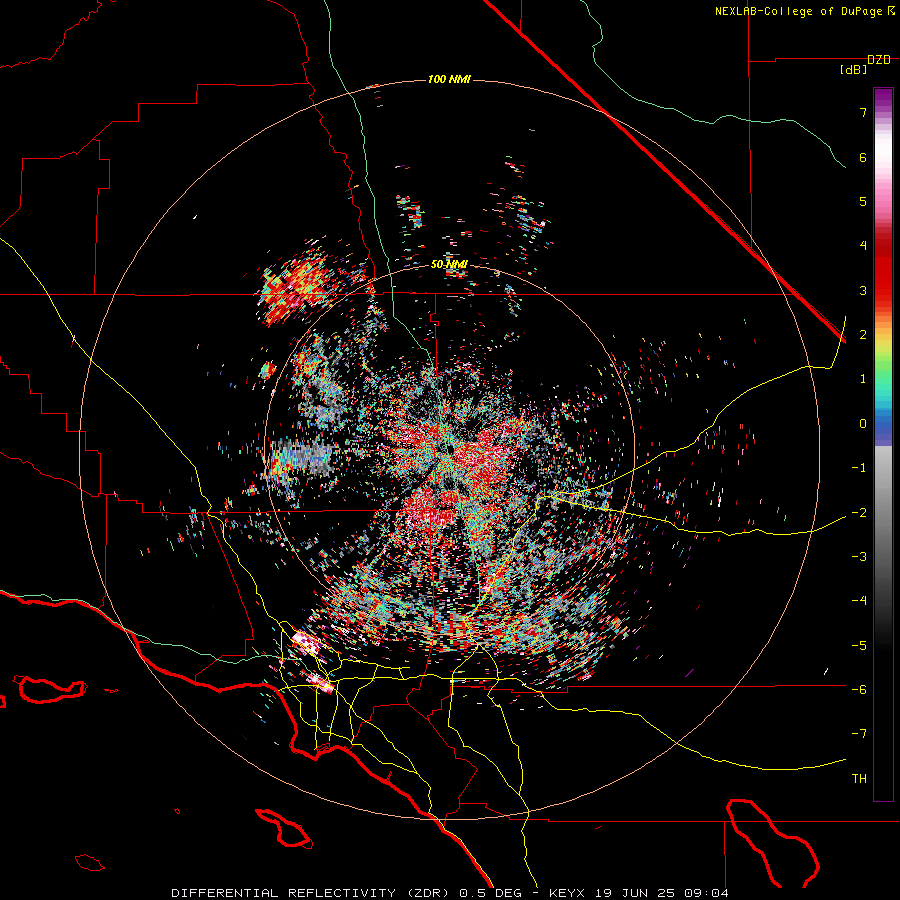
Task: Click the color scale value -4
Action: click(859, 601)
